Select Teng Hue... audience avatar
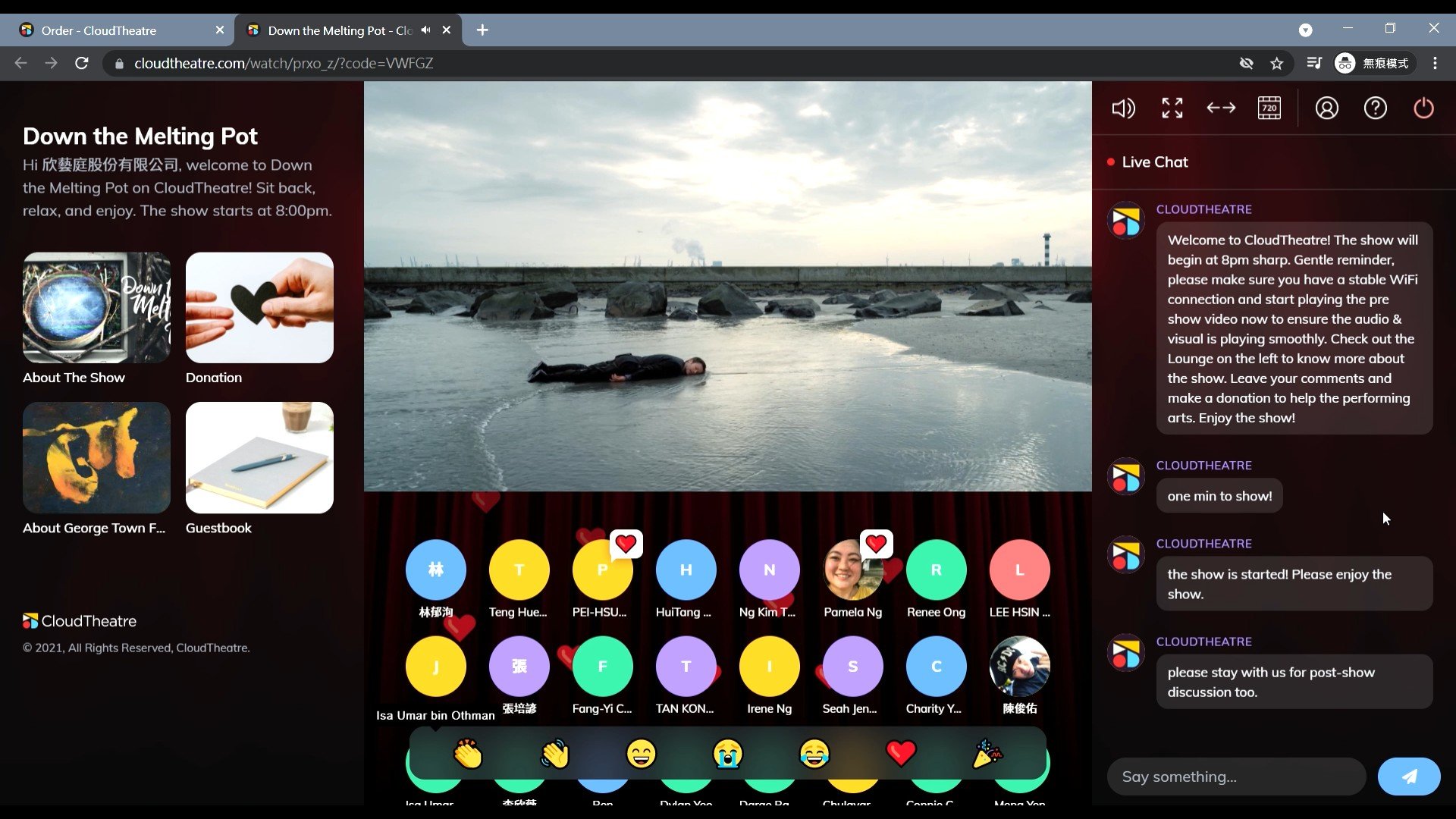This screenshot has height=819, width=1456. pyautogui.click(x=519, y=570)
